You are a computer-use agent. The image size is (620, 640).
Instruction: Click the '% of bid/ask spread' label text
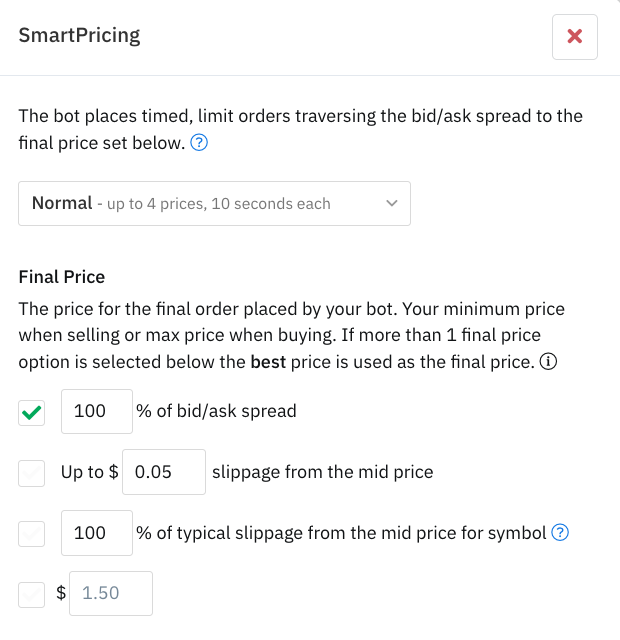coord(216,411)
